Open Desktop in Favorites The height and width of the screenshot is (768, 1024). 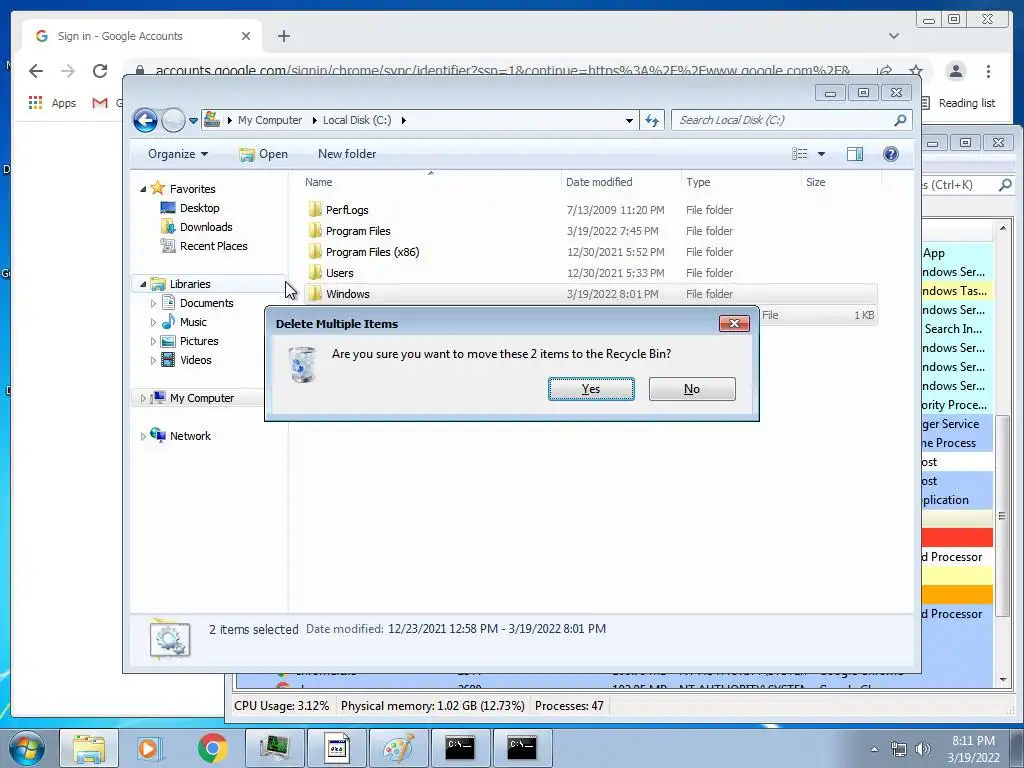click(199, 208)
